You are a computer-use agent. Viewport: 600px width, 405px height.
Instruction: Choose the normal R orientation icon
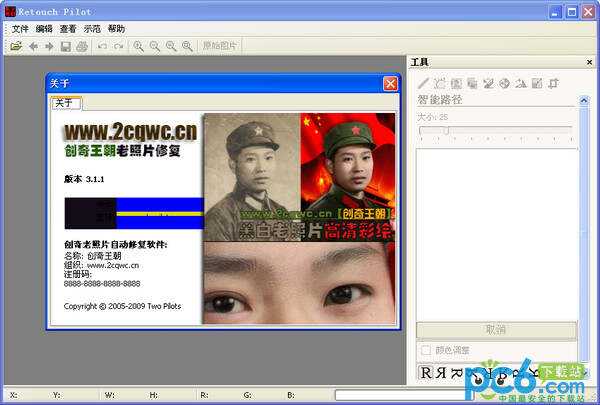click(x=426, y=372)
